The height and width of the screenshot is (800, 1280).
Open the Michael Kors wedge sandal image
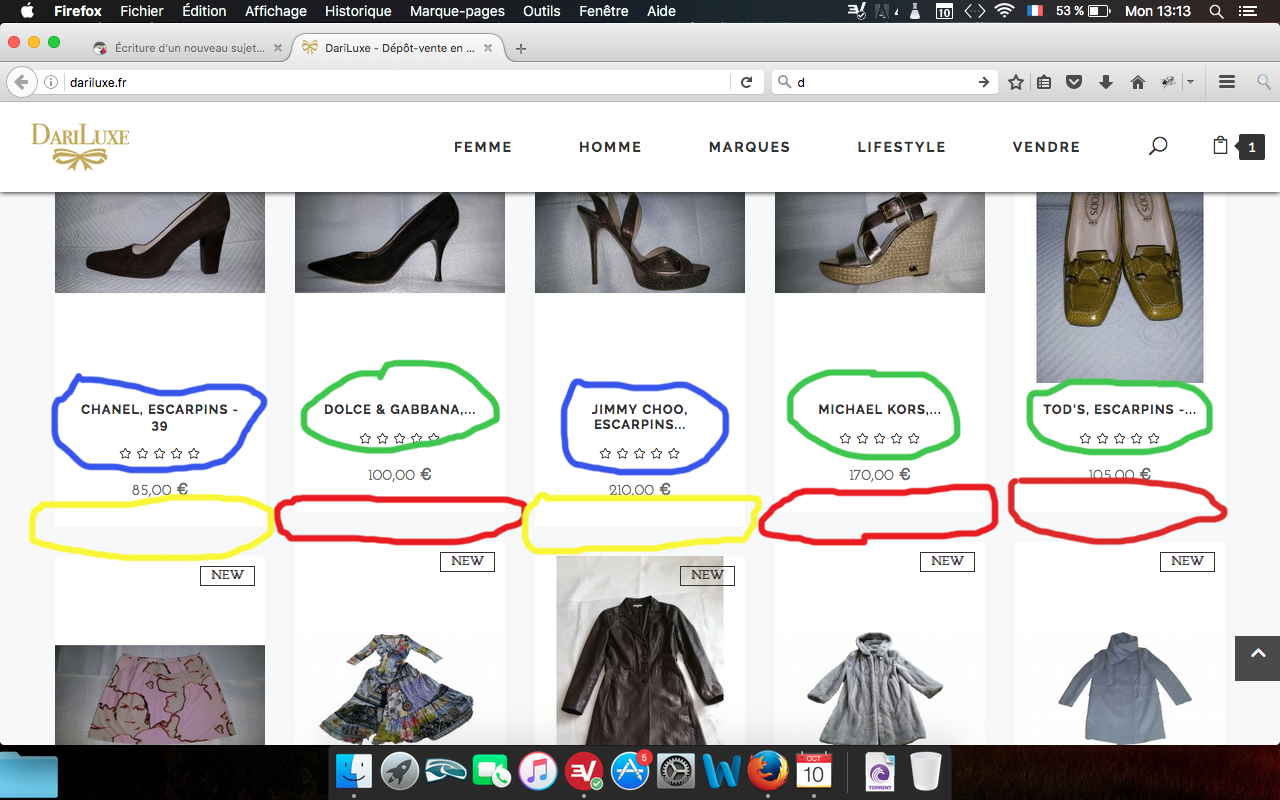point(880,242)
